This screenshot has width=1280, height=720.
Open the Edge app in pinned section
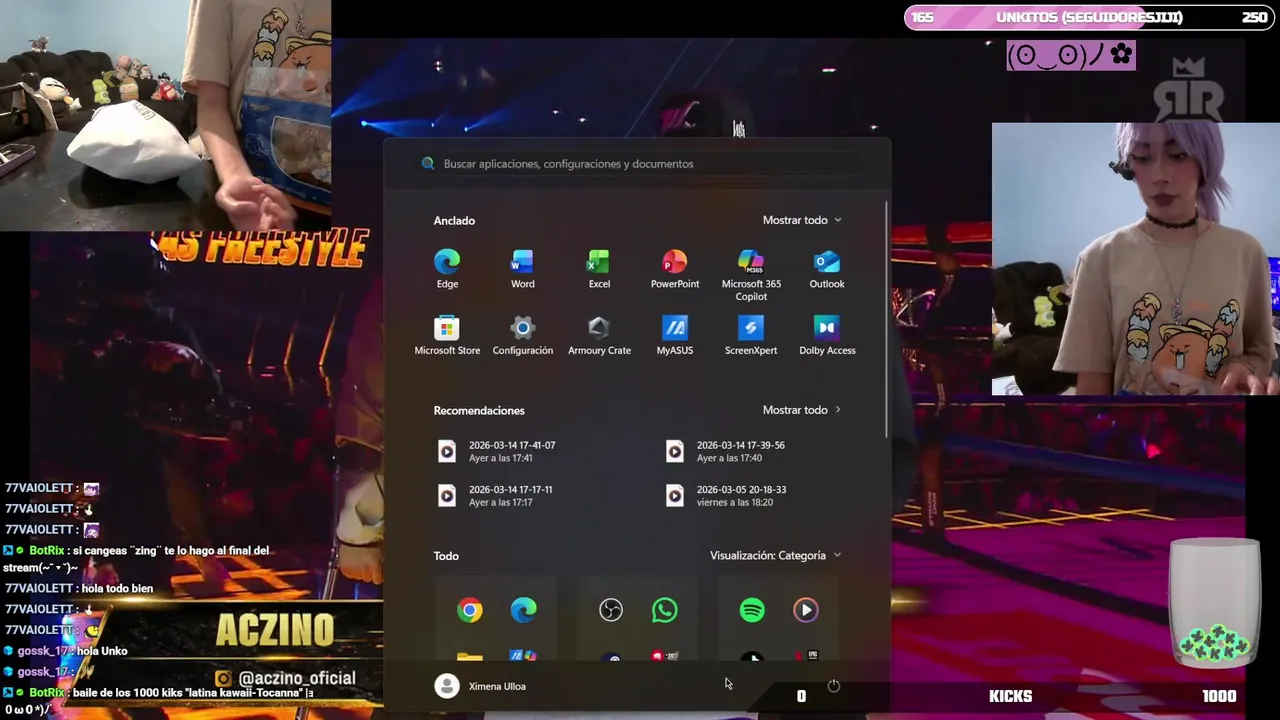pos(447,270)
